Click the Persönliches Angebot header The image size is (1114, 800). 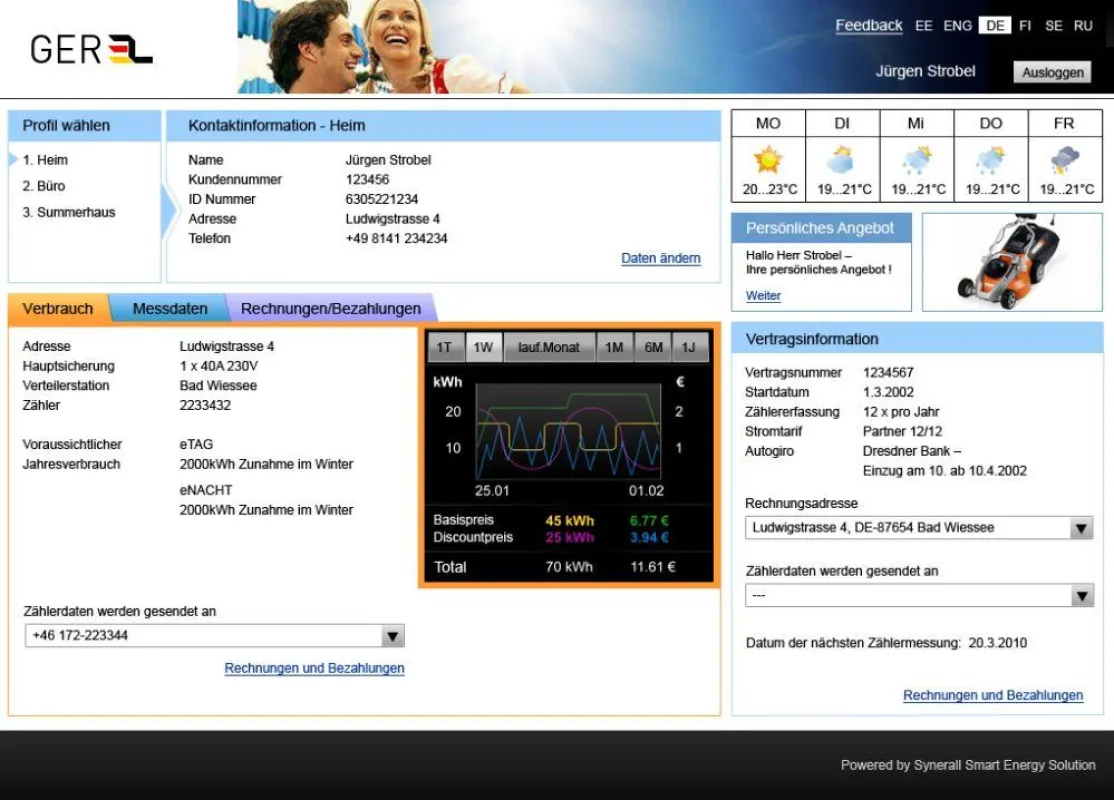(x=821, y=228)
